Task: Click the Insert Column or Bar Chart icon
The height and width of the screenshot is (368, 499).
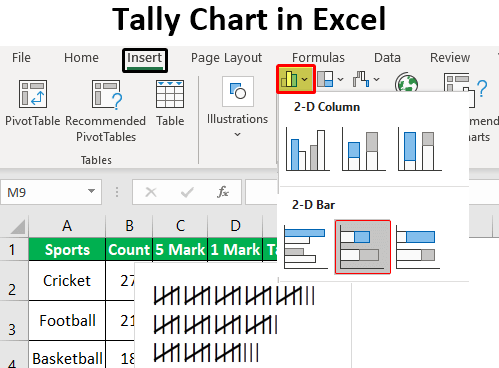Action: click(289, 79)
